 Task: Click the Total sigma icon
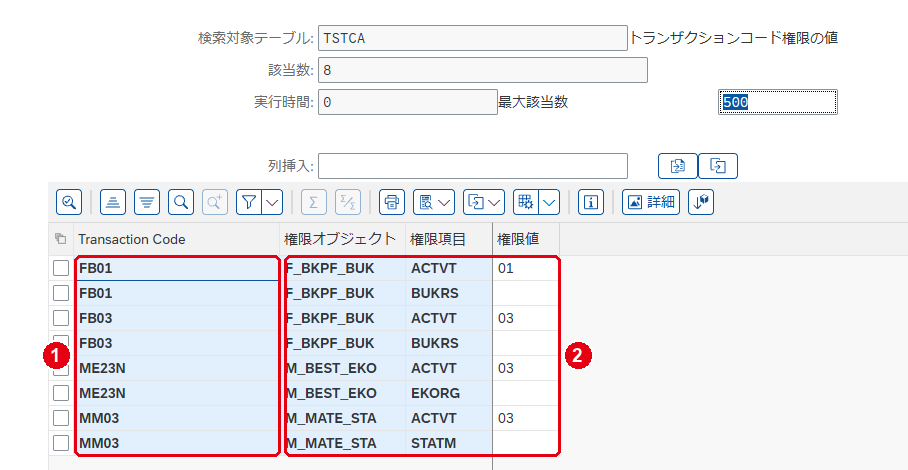tap(314, 202)
